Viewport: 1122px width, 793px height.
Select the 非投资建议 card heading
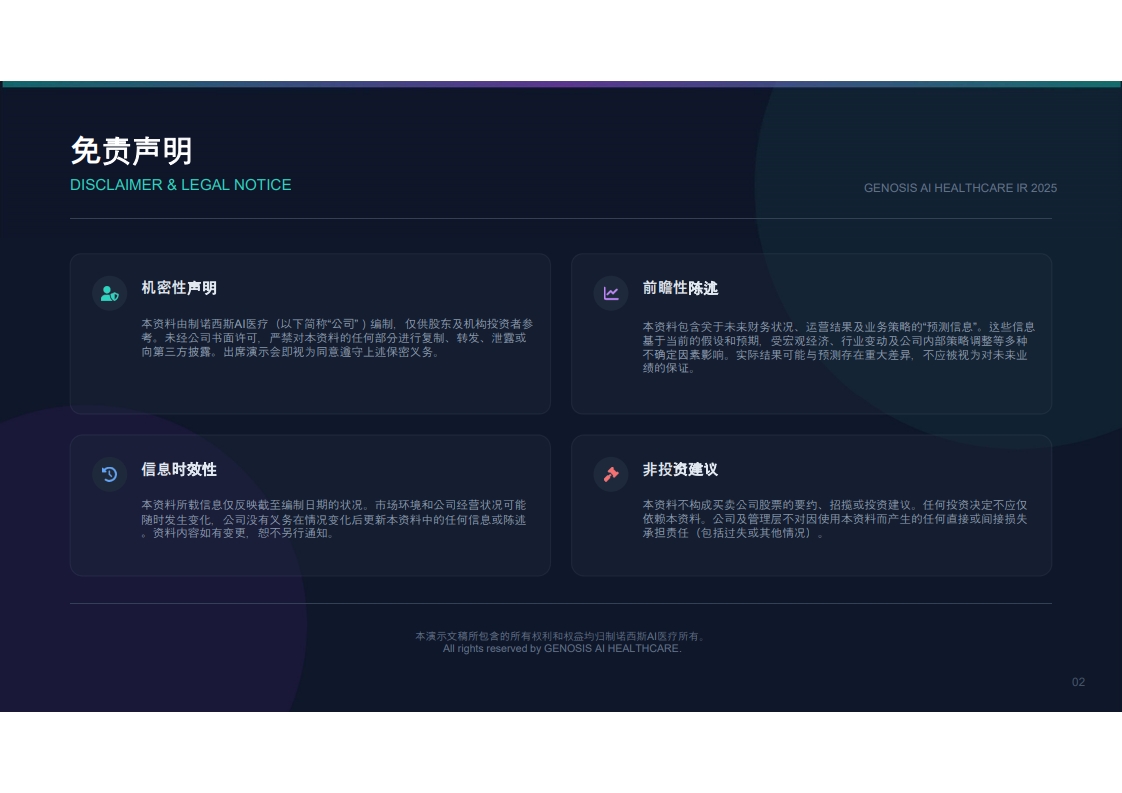pos(680,470)
